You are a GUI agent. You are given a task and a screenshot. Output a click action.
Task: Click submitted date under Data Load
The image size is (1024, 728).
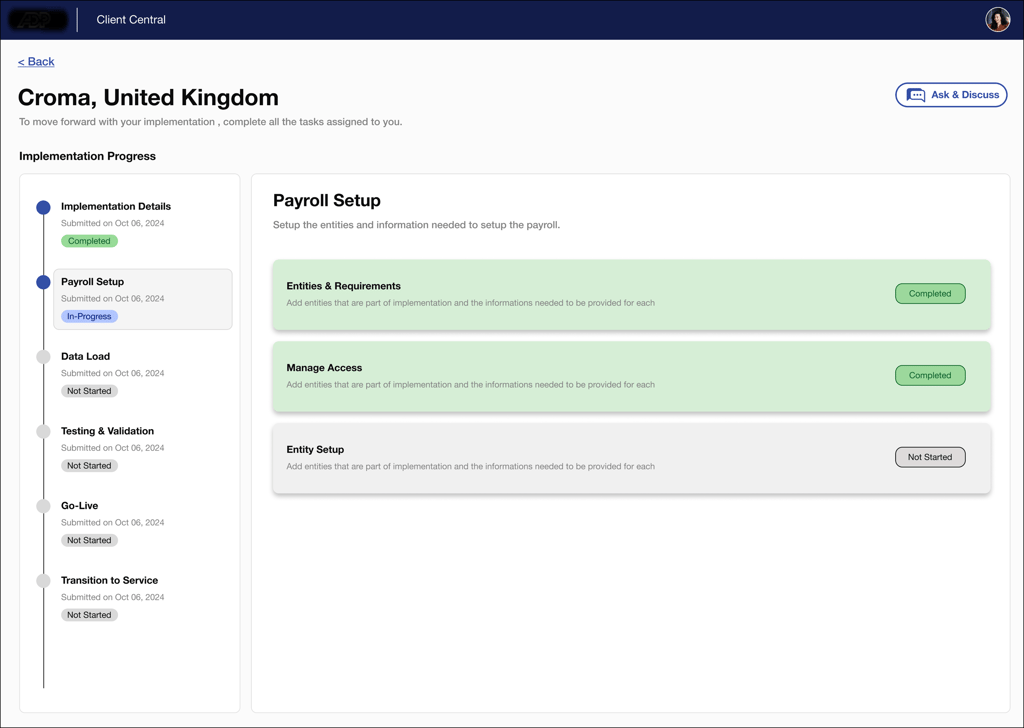coord(112,373)
